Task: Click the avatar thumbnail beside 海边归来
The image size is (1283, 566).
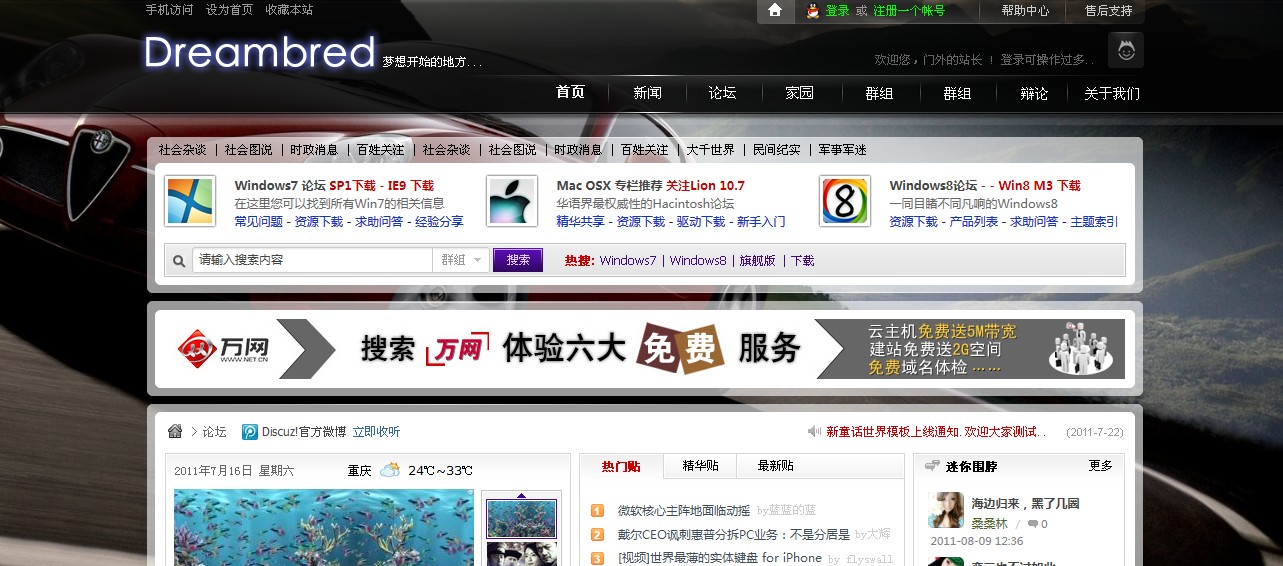Action: (x=945, y=510)
